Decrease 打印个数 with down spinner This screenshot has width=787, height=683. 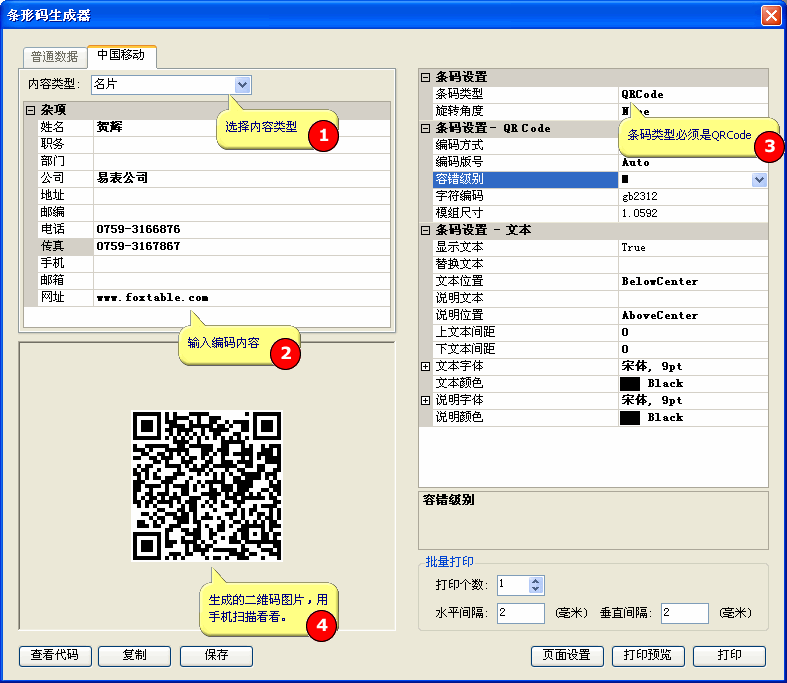pos(536,589)
